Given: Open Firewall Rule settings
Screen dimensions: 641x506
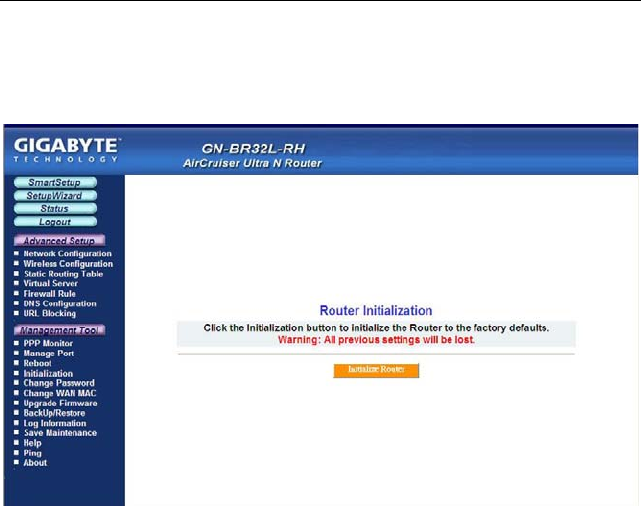Looking at the screenshot, I should pos(49,293).
